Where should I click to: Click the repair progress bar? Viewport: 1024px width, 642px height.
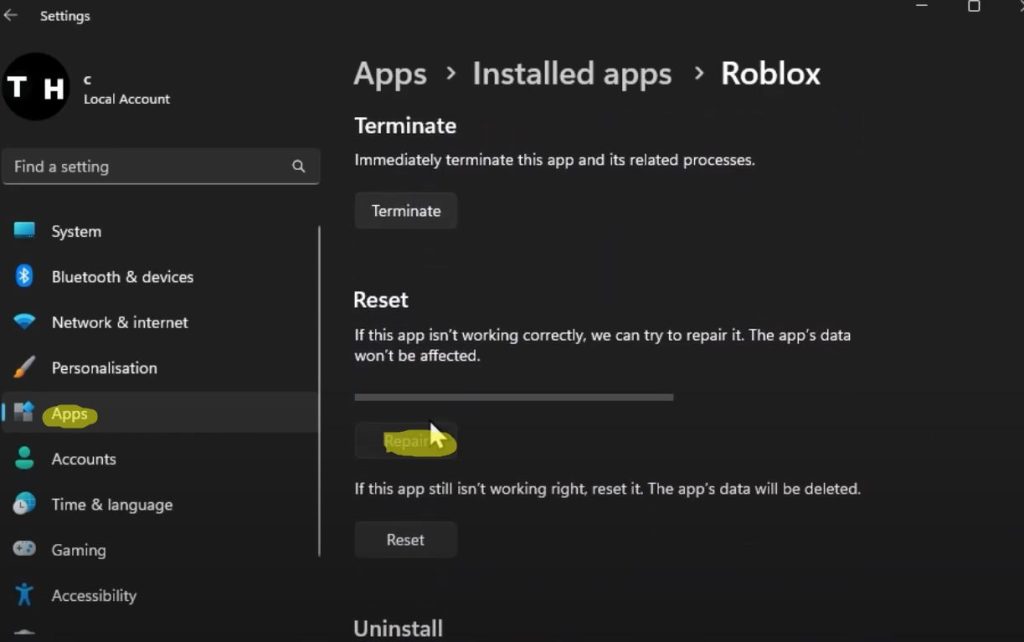tap(514, 397)
